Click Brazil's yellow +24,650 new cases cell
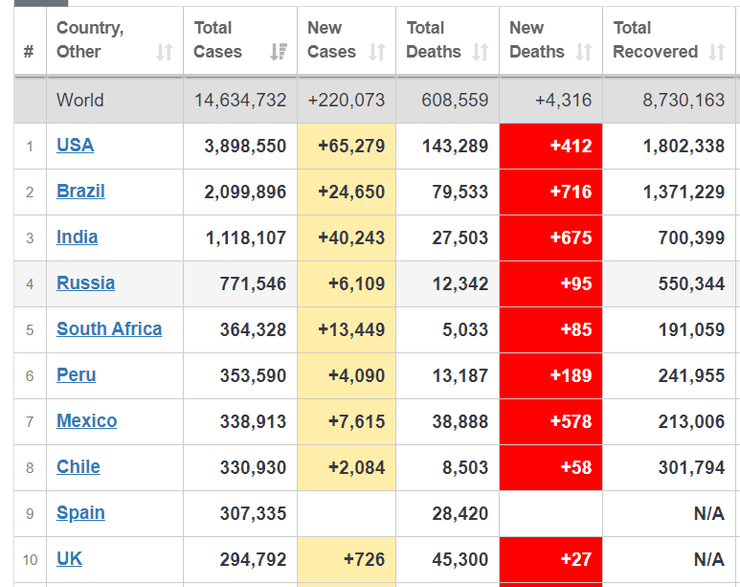740x587 pixels. 346,192
